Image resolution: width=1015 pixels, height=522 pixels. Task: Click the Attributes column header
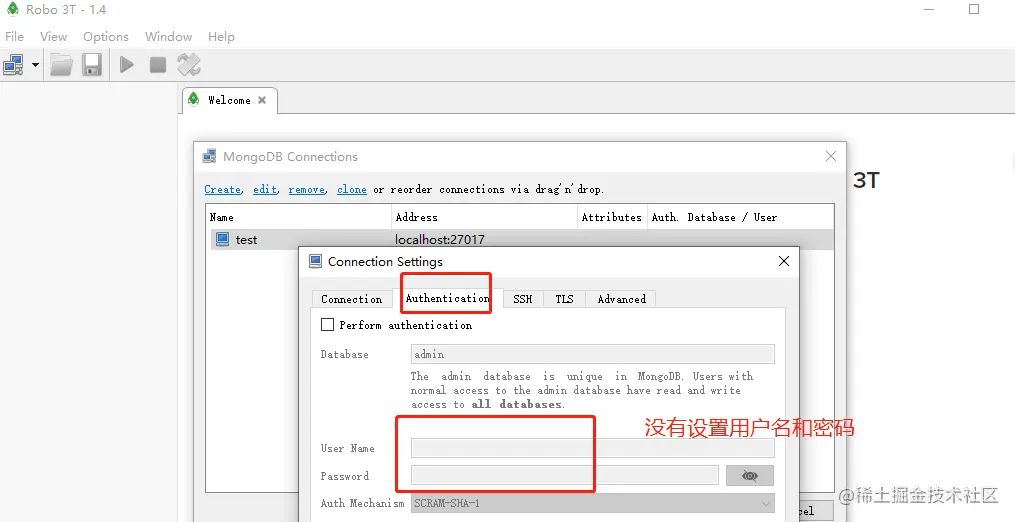click(x=612, y=217)
